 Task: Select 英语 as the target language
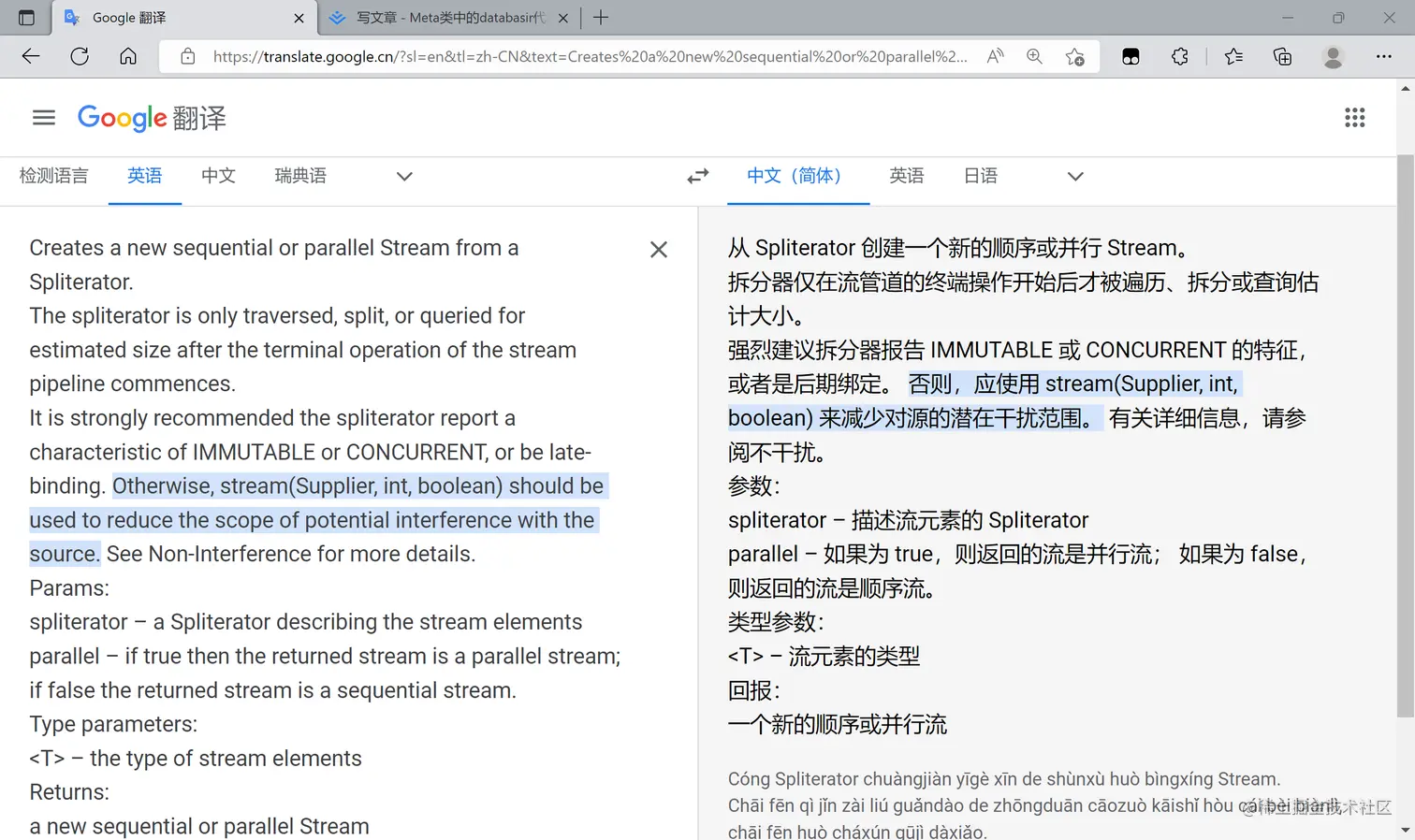(907, 176)
